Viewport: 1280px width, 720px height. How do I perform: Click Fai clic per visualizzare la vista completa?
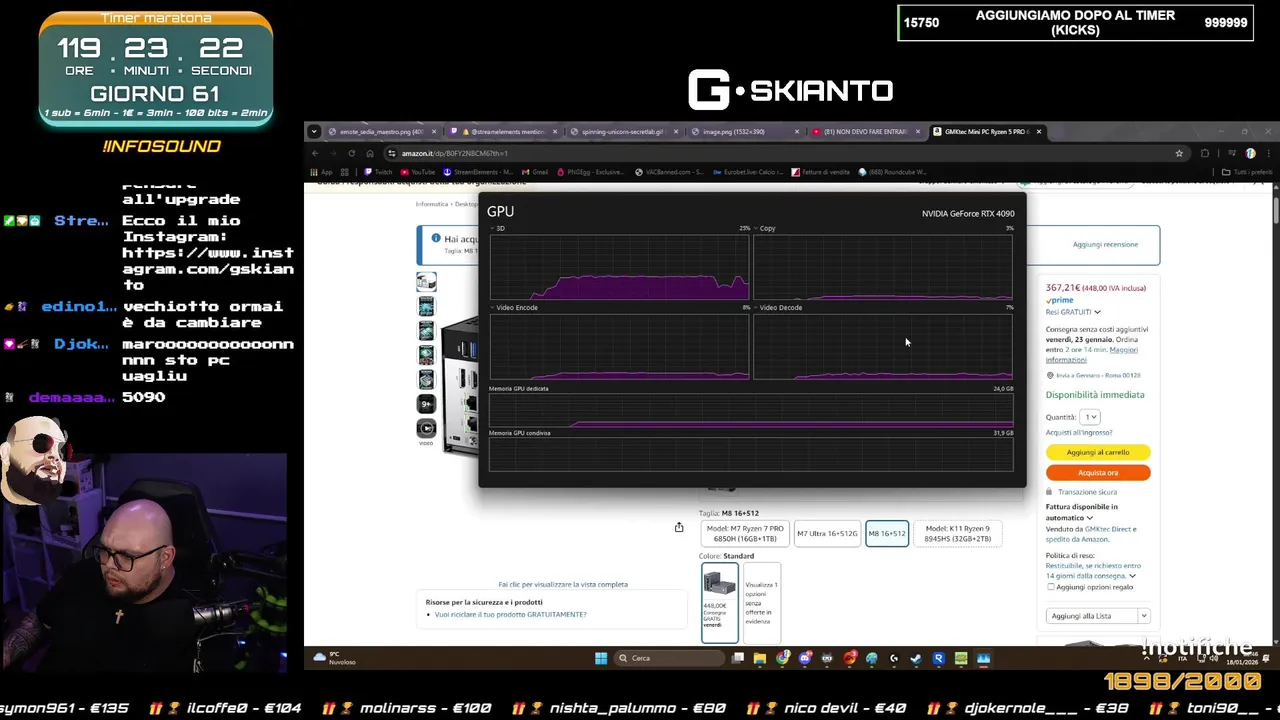(563, 584)
